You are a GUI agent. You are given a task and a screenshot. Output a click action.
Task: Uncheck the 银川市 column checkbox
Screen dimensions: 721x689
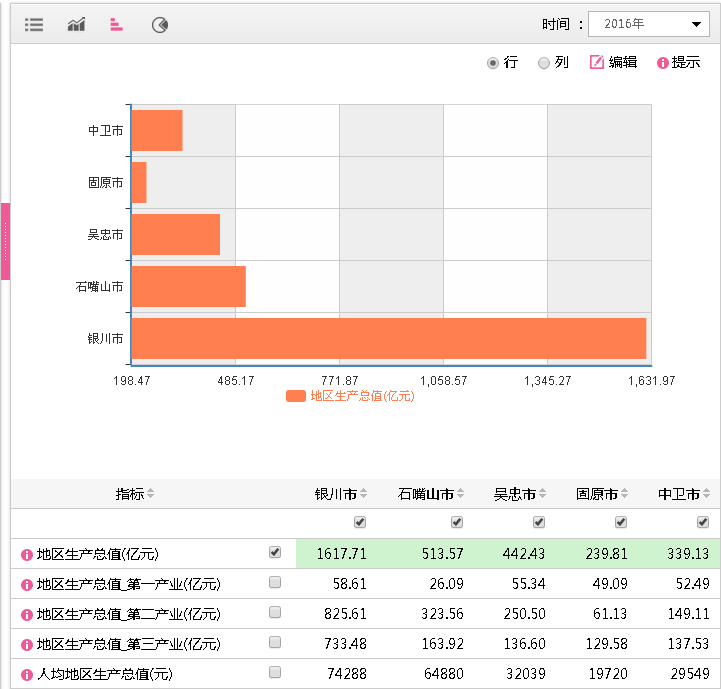point(360,522)
